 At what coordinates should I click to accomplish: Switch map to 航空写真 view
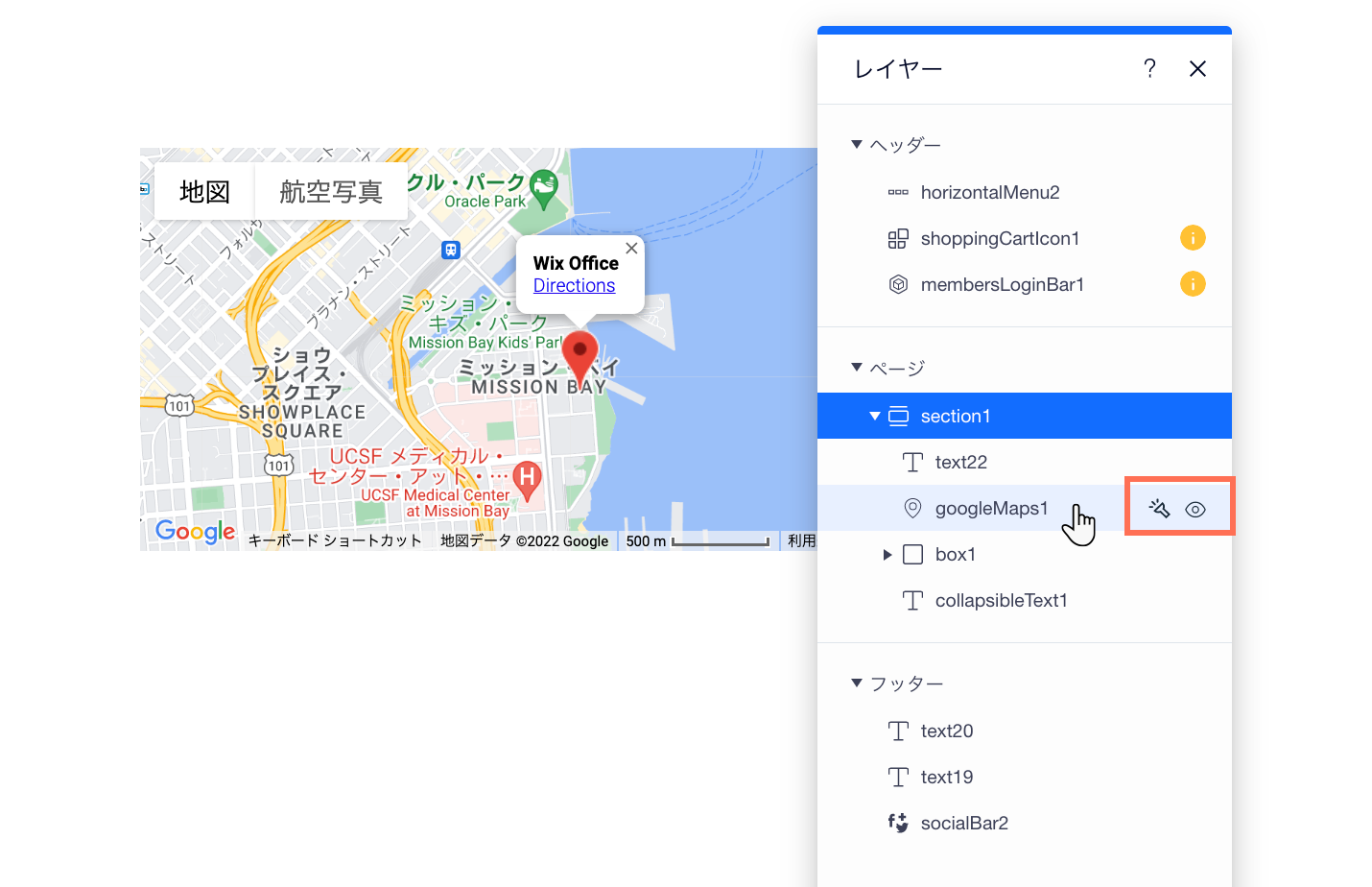[331, 192]
